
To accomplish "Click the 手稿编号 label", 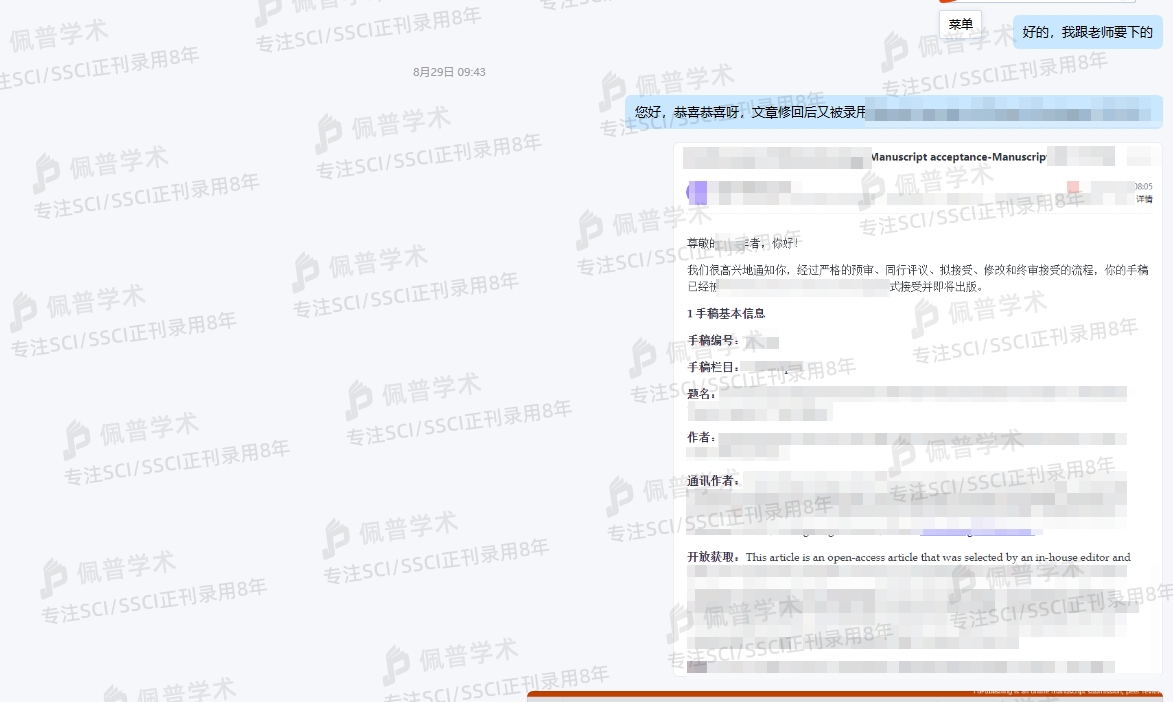I will 714,341.
